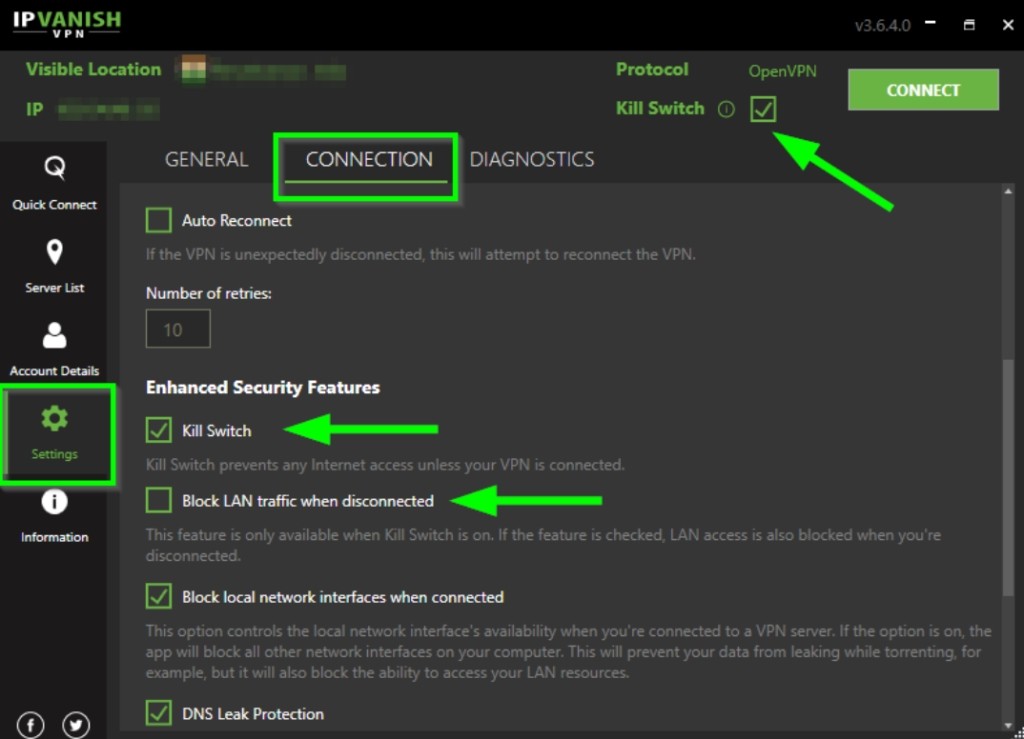Viewport: 1024px width, 739px height.
Task: Select the Settings gear icon
Action: [54, 418]
